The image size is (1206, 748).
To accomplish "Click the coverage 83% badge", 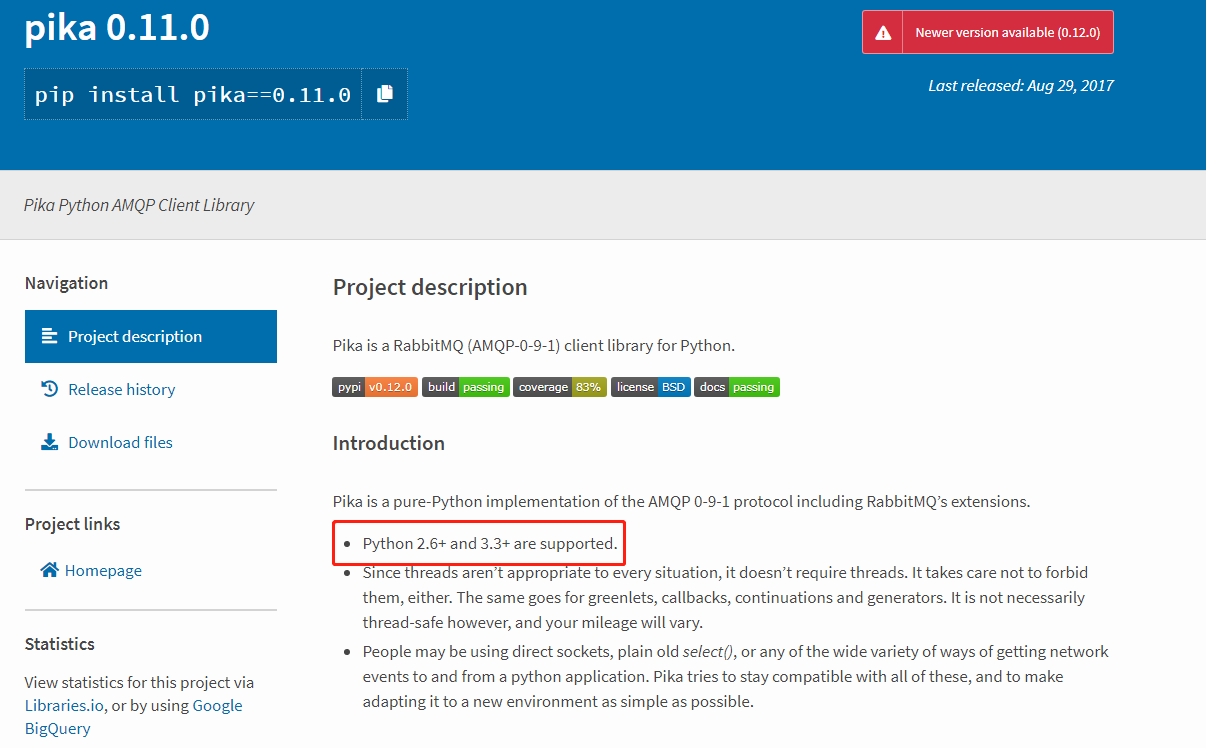I will click(x=560, y=387).
